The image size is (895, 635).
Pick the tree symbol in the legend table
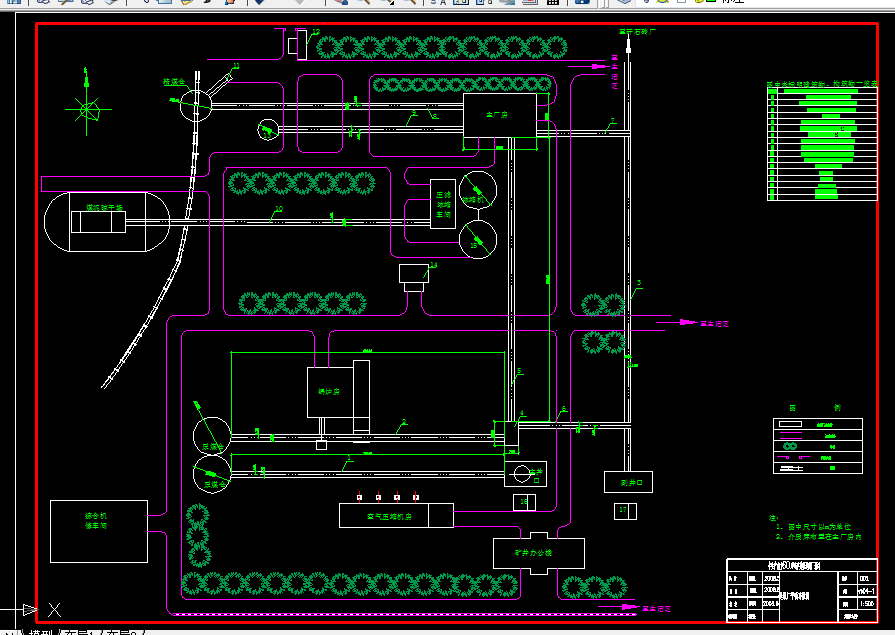click(790, 446)
